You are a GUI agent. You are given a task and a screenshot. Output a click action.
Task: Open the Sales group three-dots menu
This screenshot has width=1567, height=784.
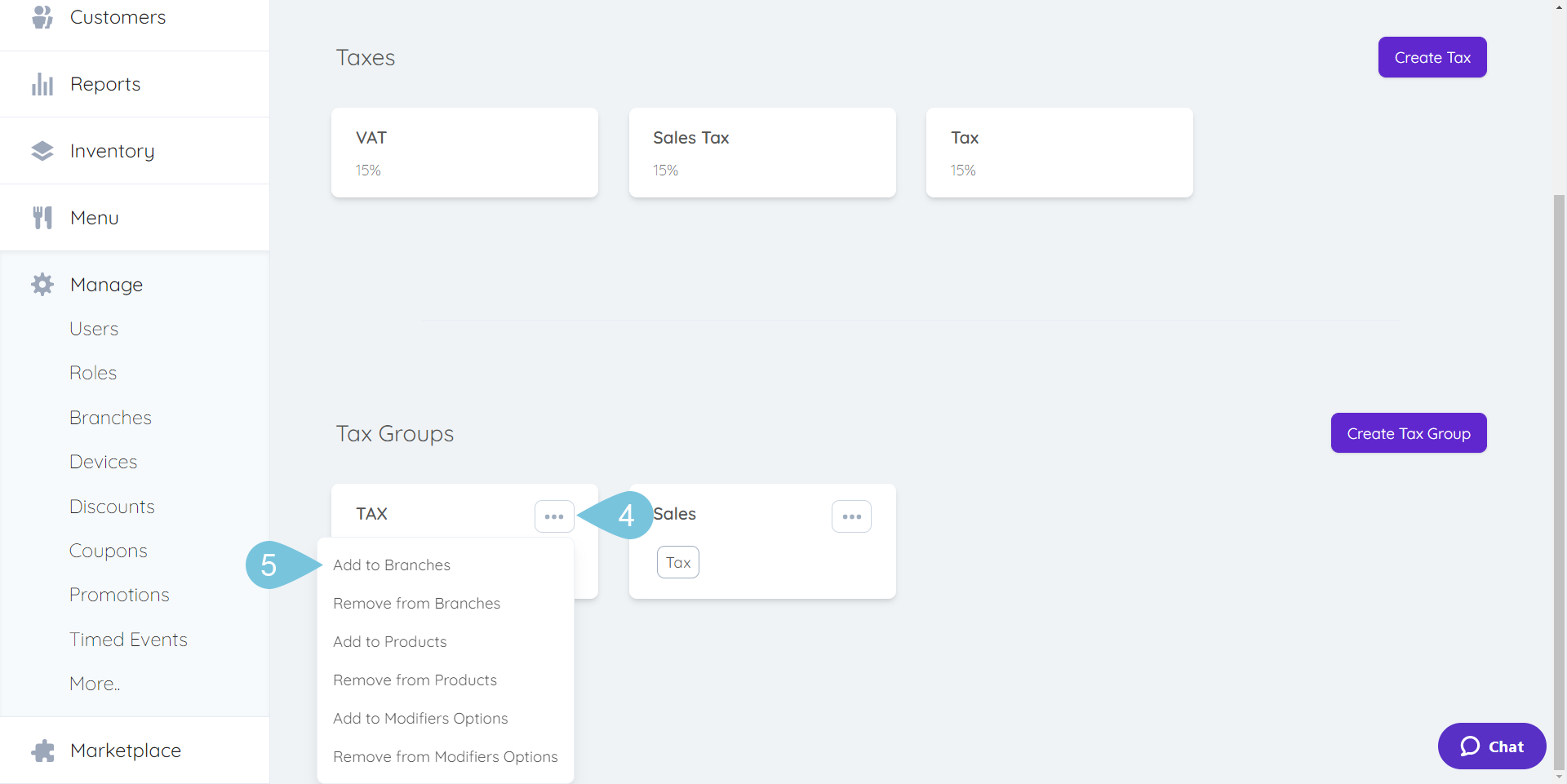point(851,516)
